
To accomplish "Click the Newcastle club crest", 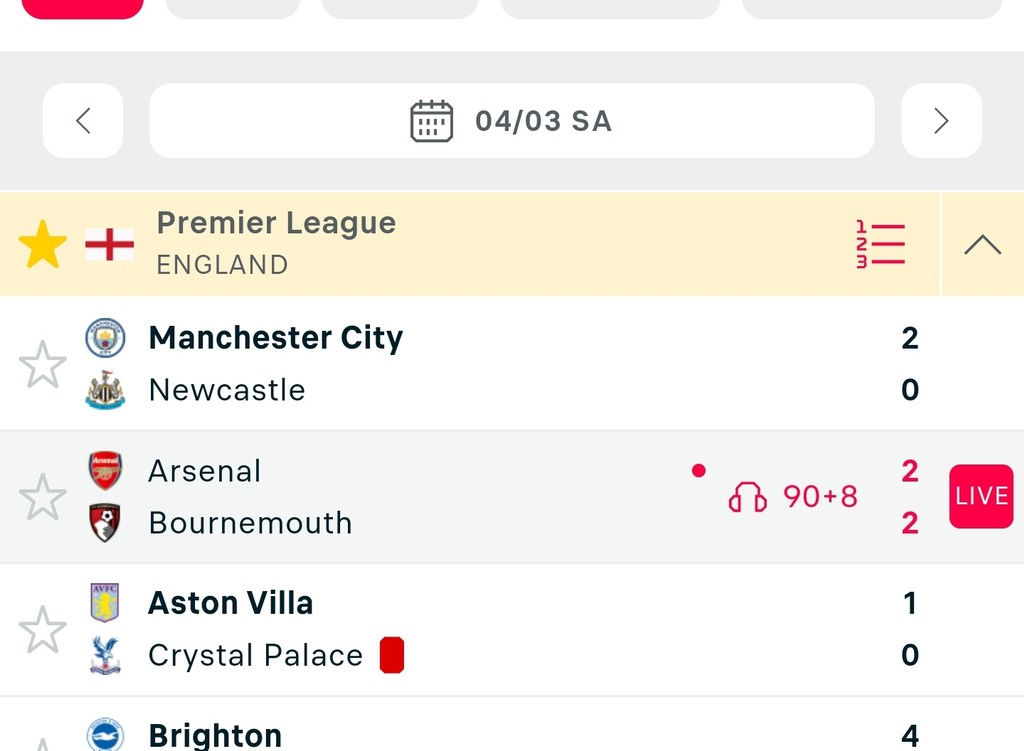I will [x=105, y=390].
